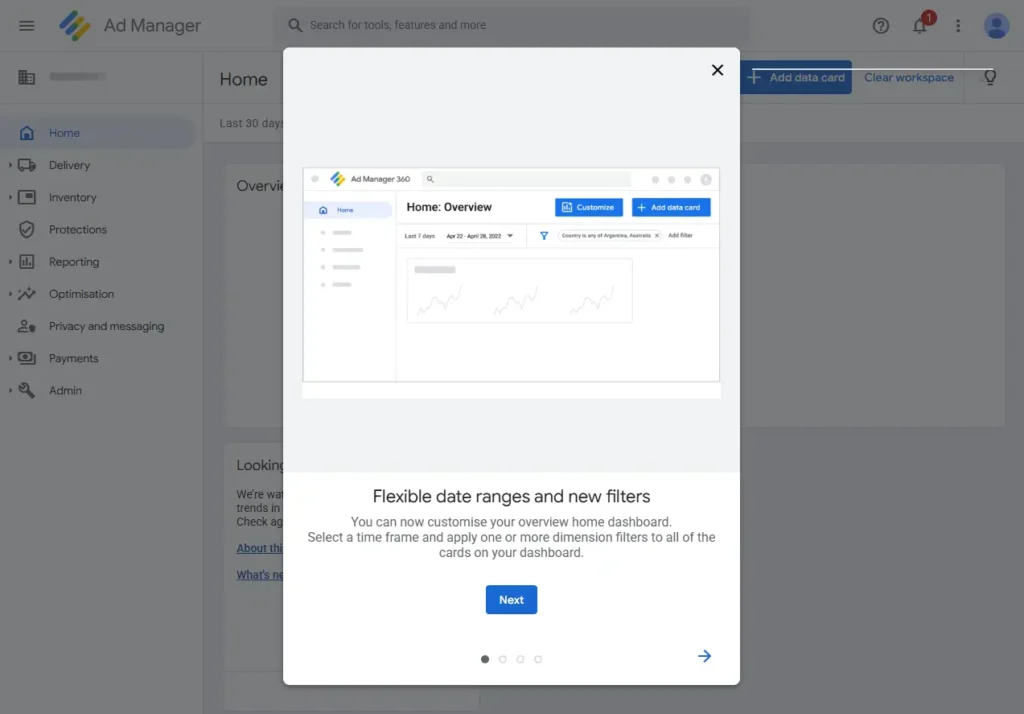Click the Home page heading
The image size is (1024, 714).
tap(244, 79)
